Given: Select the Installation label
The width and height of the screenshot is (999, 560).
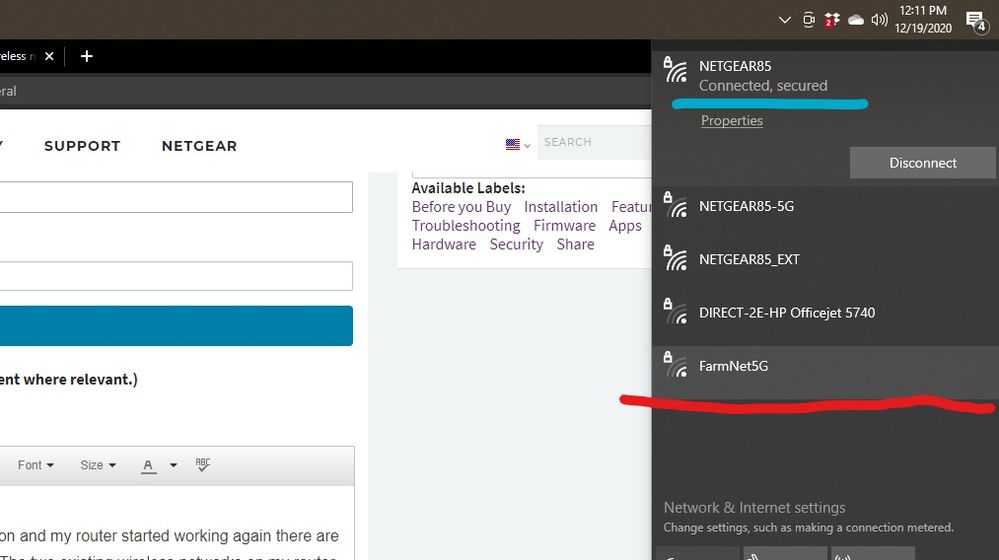Looking at the screenshot, I should click(561, 207).
